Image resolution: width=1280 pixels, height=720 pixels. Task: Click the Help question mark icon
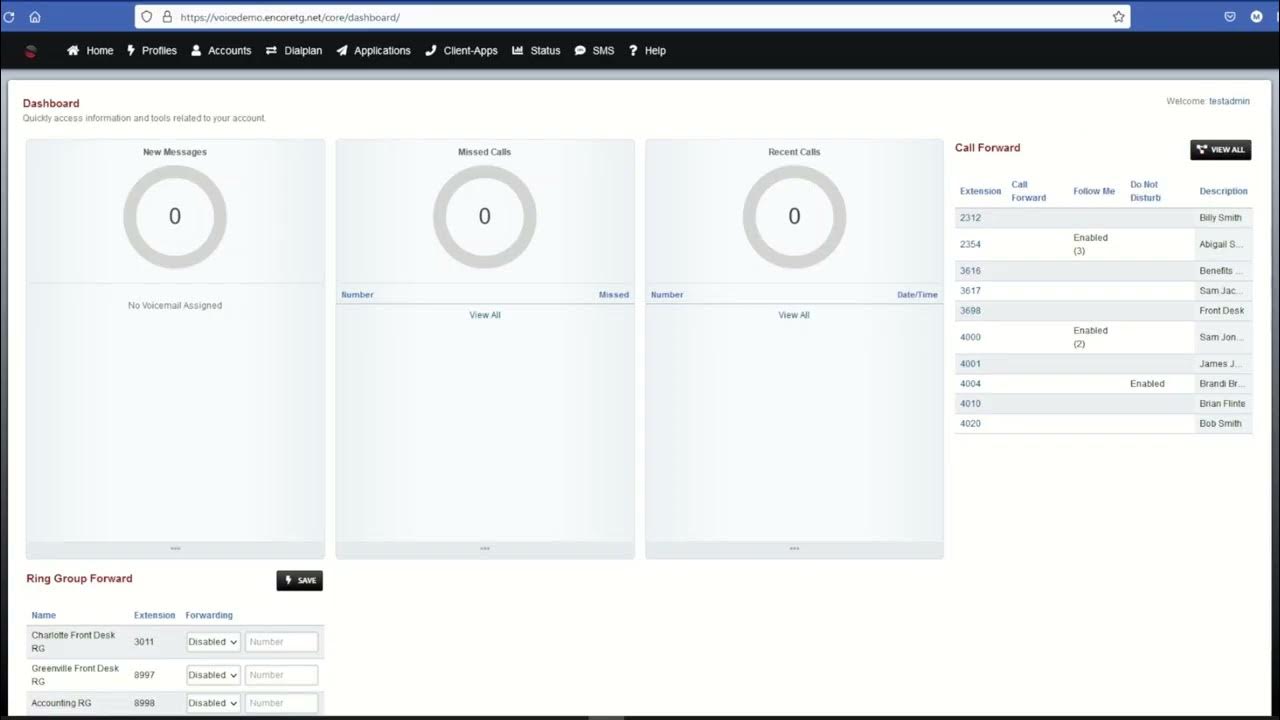point(633,50)
